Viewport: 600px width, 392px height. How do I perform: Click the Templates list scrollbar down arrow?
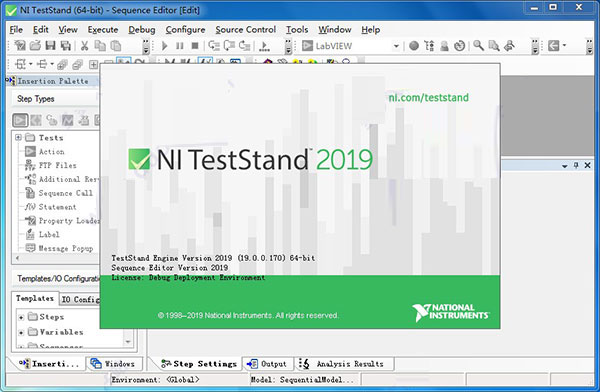pos(128,341)
